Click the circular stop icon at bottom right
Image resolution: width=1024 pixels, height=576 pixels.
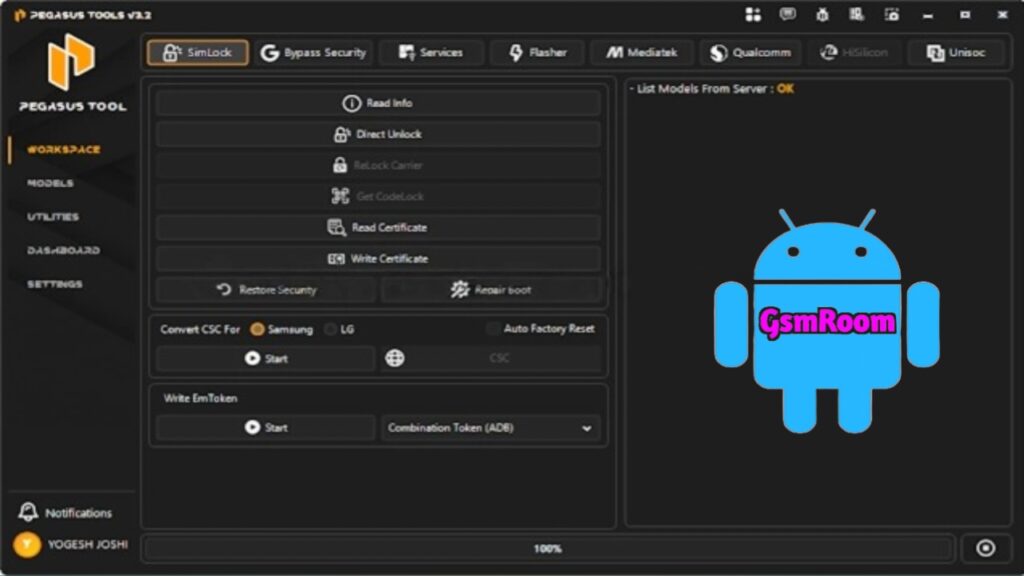coord(985,548)
